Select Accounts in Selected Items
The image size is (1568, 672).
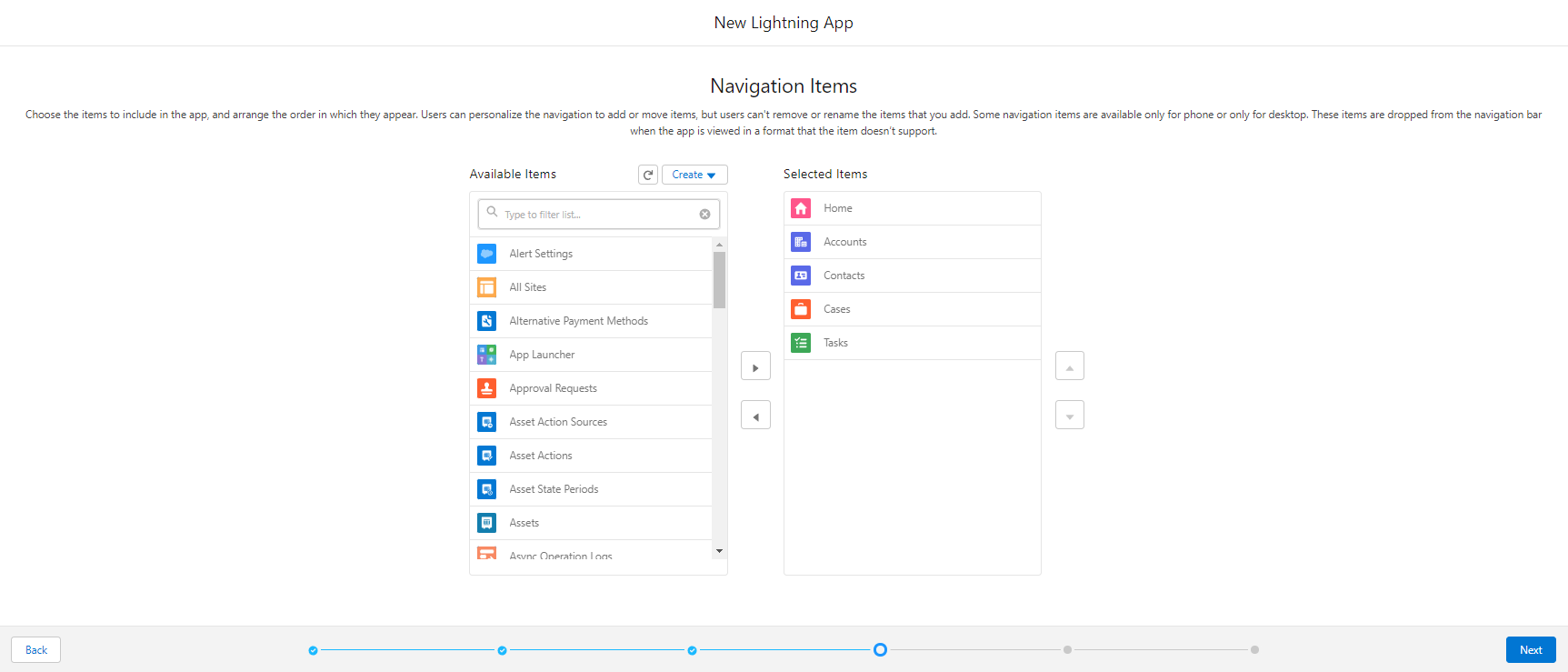[913, 242]
